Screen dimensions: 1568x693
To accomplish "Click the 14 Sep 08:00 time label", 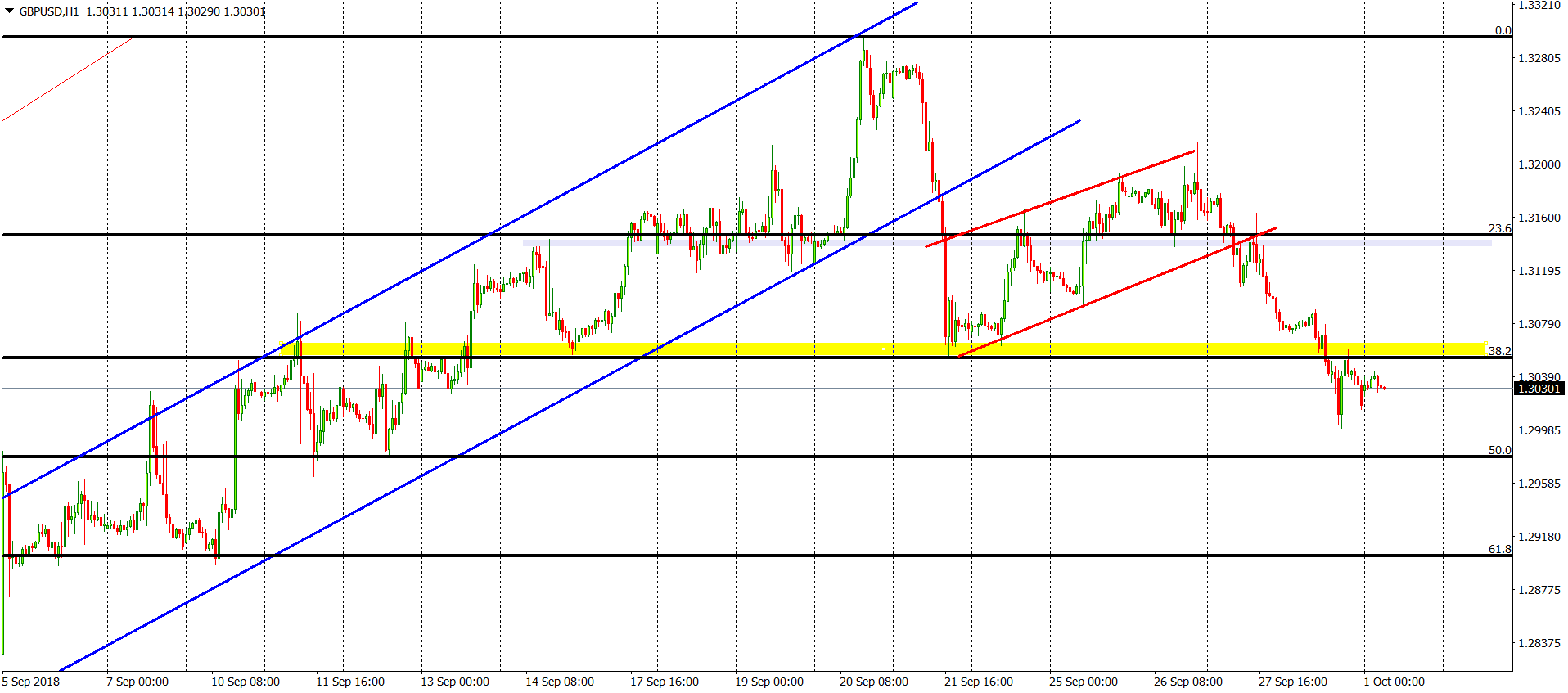I will point(560,682).
